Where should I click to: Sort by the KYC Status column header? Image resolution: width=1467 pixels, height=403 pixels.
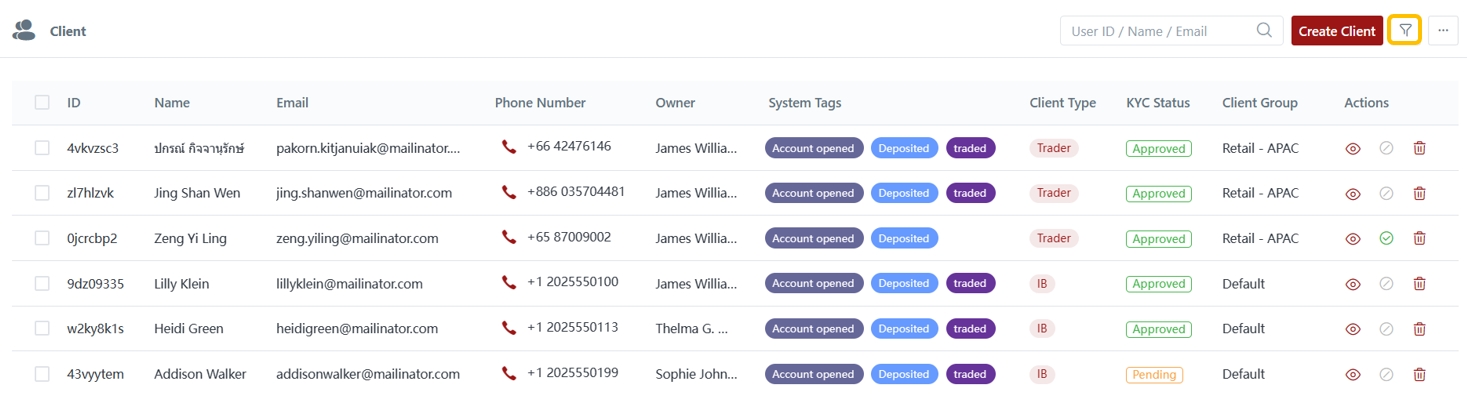pos(1157,103)
